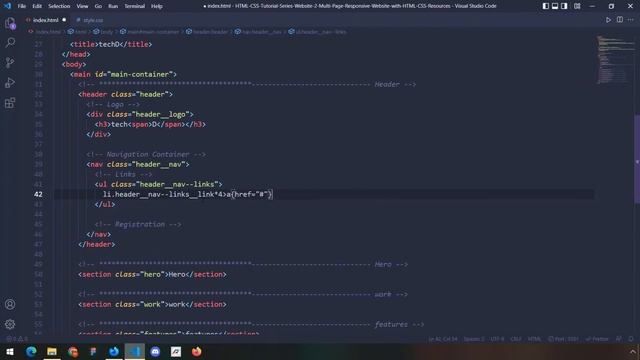Click the Errors and Warnings status item
Screen dimensions: 640x360
[17, 339]
